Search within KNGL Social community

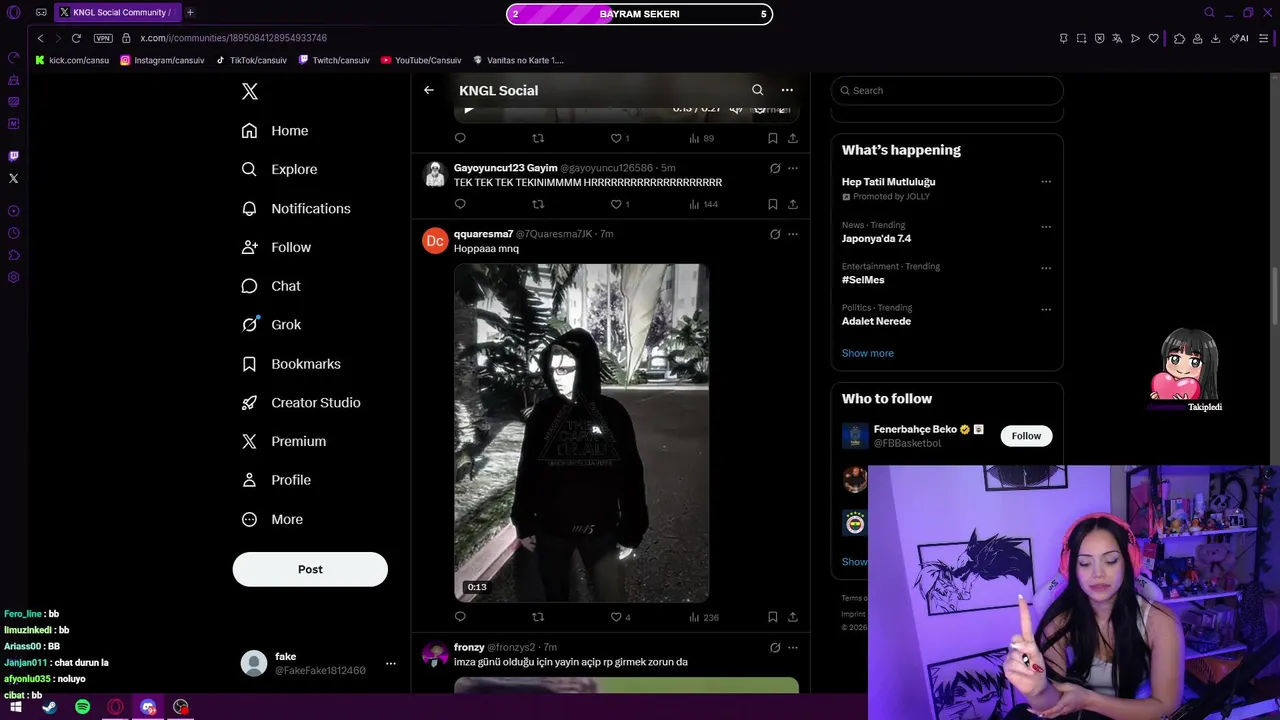[757, 90]
